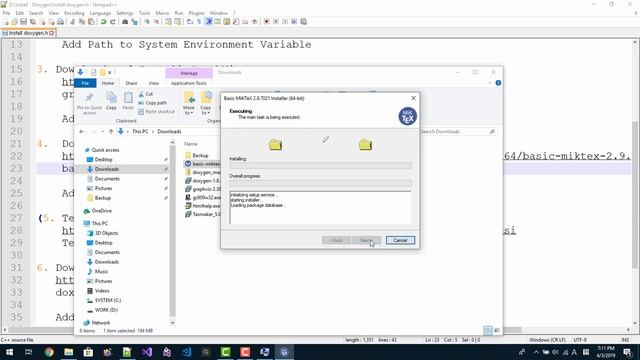Click Print icon in Notepad++ toolbar

pos(60,22)
